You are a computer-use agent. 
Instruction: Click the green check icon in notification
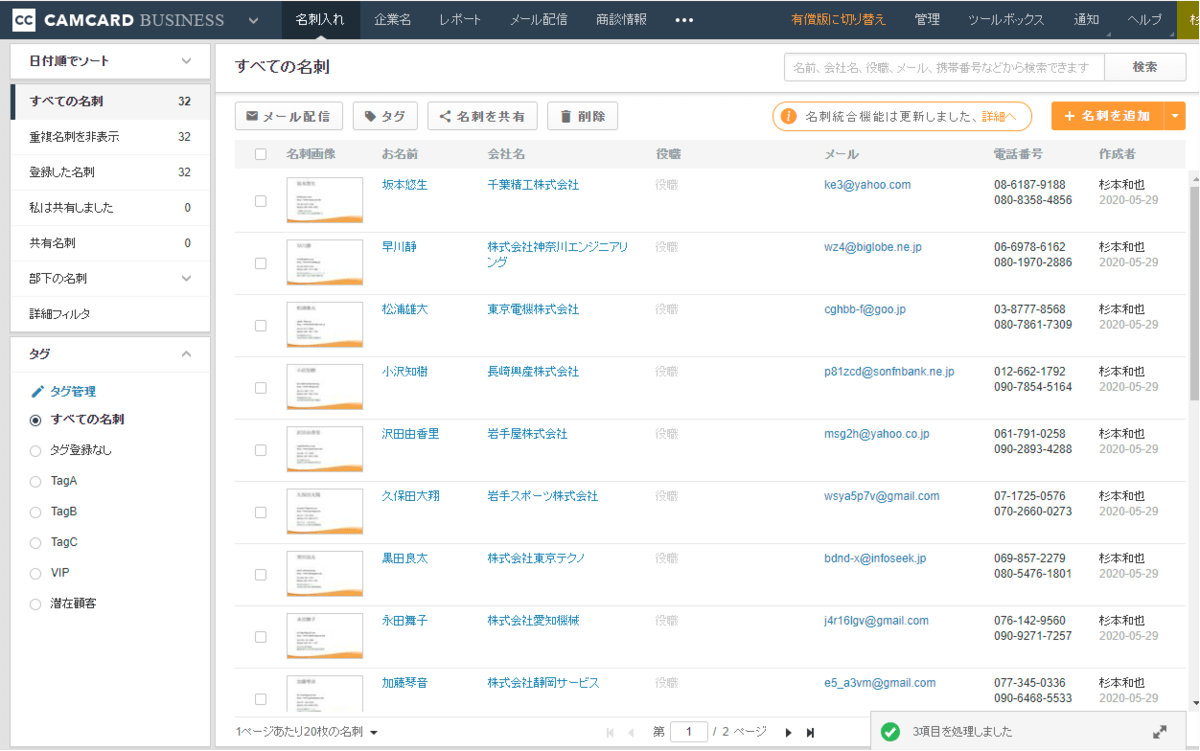(x=890, y=732)
